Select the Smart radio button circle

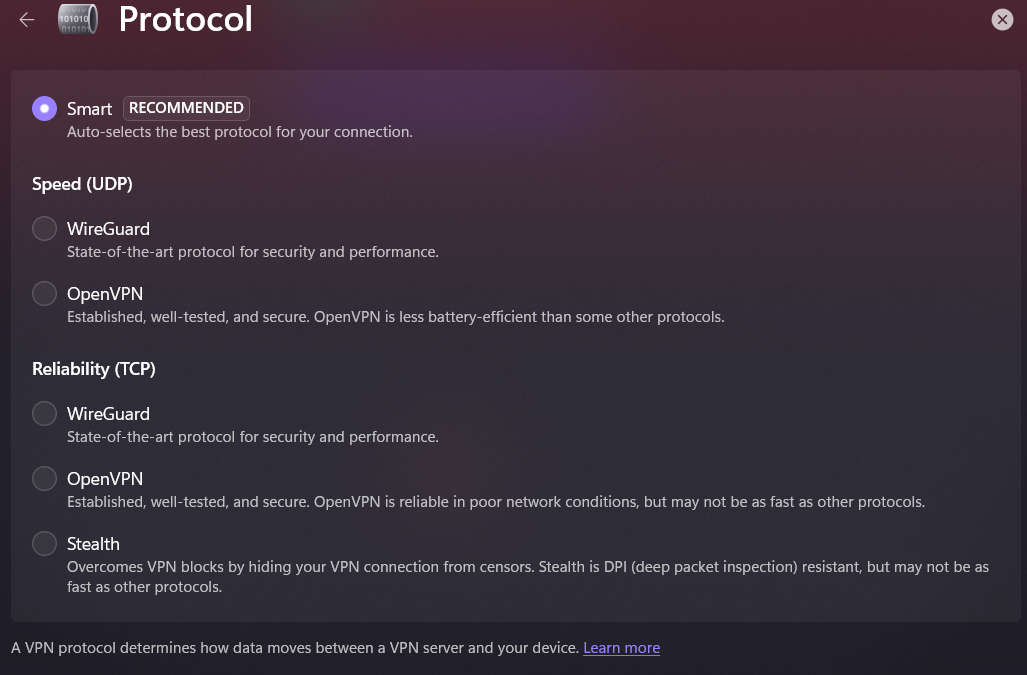(45, 108)
